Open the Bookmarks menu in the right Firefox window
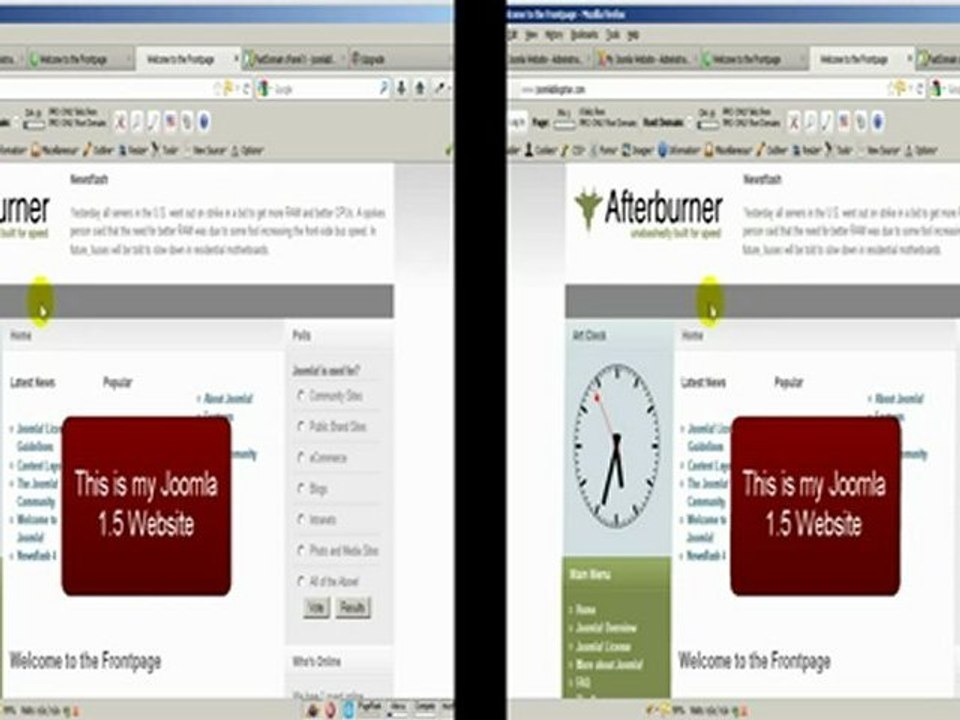Screen dimensions: 960x720 (x=583, y=35)
